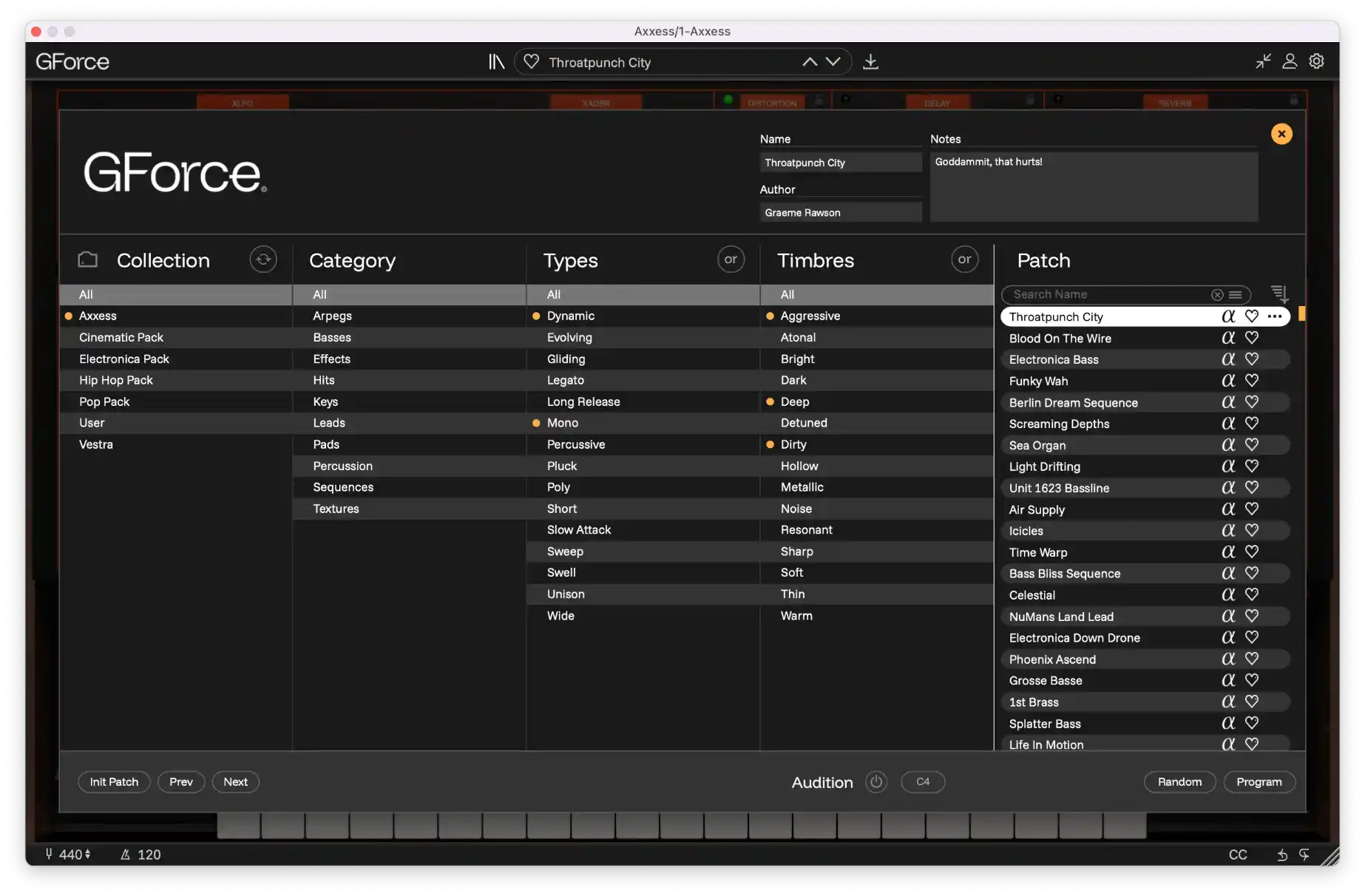Image resolution: width=1365 pixels, height=896 pixels.
Task: Disable the Aggressive timbre filter
Action: click(877, 316)
